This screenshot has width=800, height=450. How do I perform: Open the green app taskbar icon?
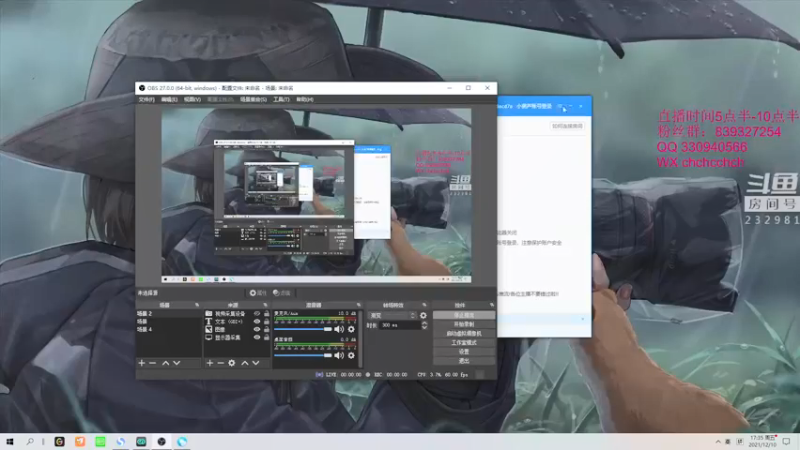[x=100, y=441]
